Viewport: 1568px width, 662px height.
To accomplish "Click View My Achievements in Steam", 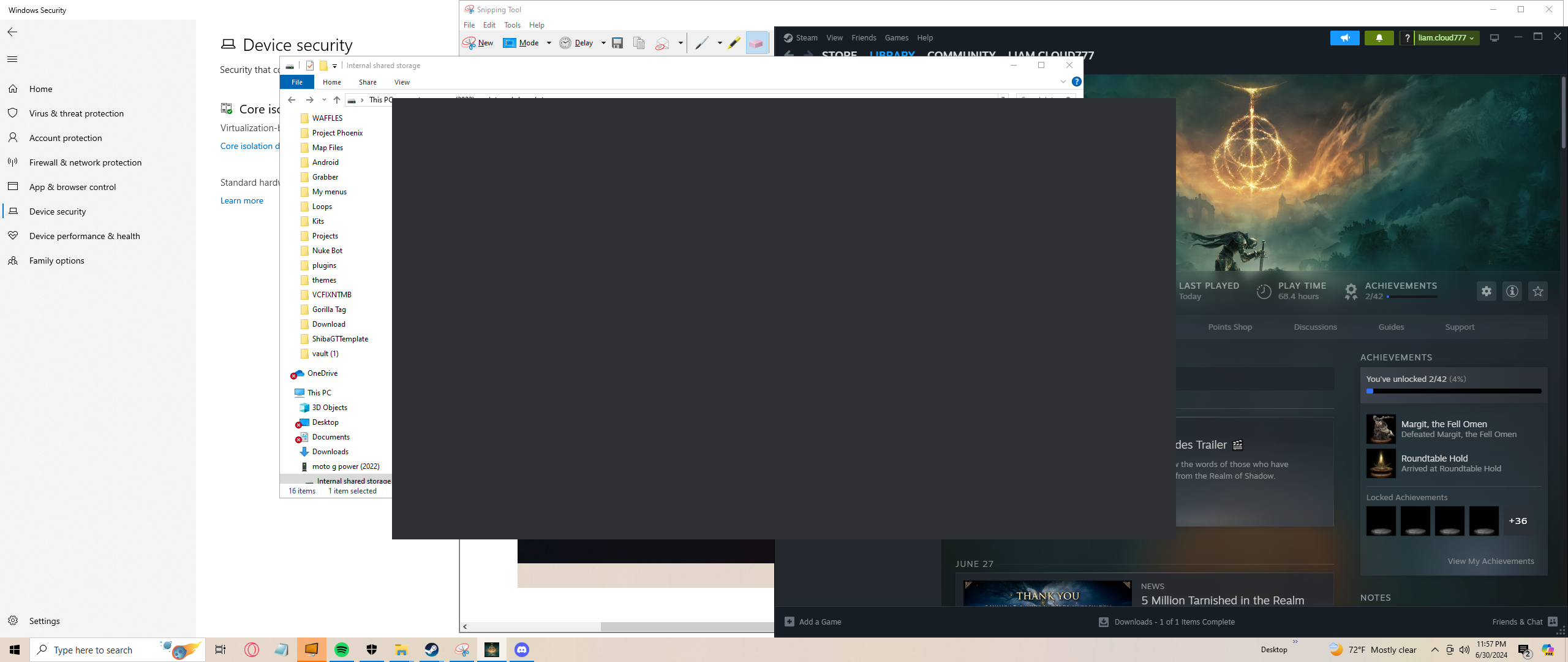I will click(x=1491, y=561).
